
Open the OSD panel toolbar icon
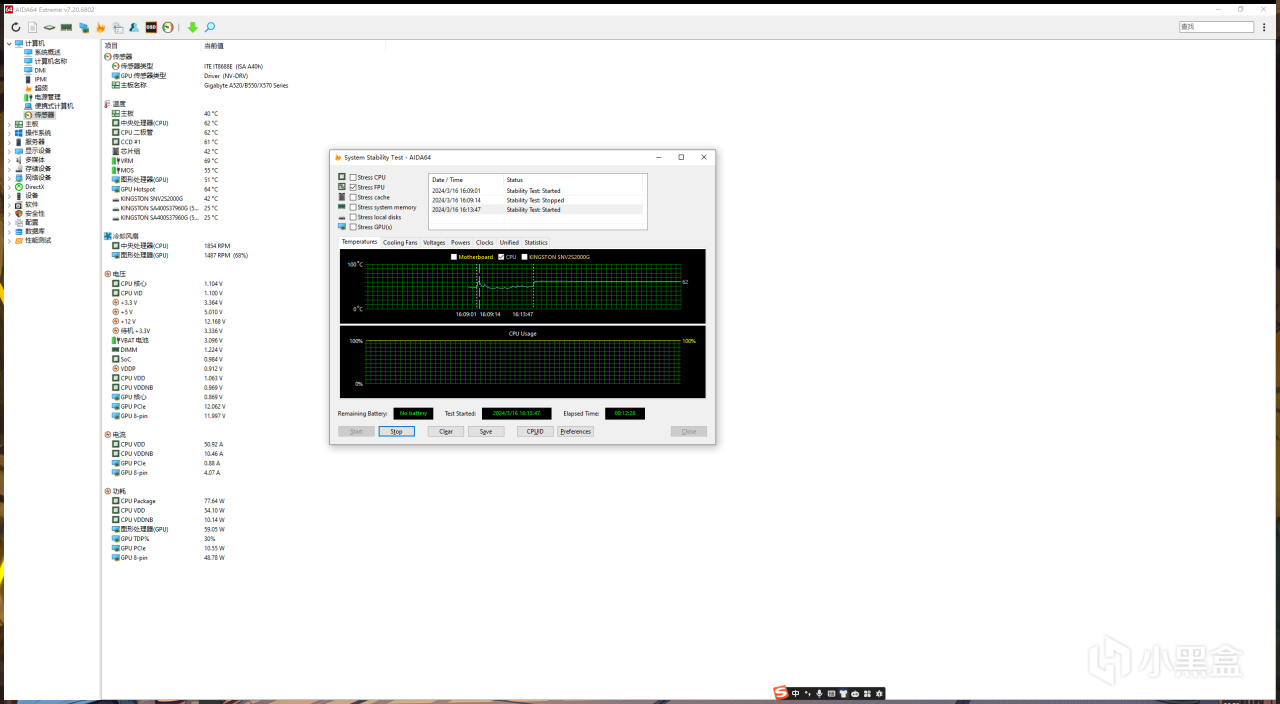point(151,27)
